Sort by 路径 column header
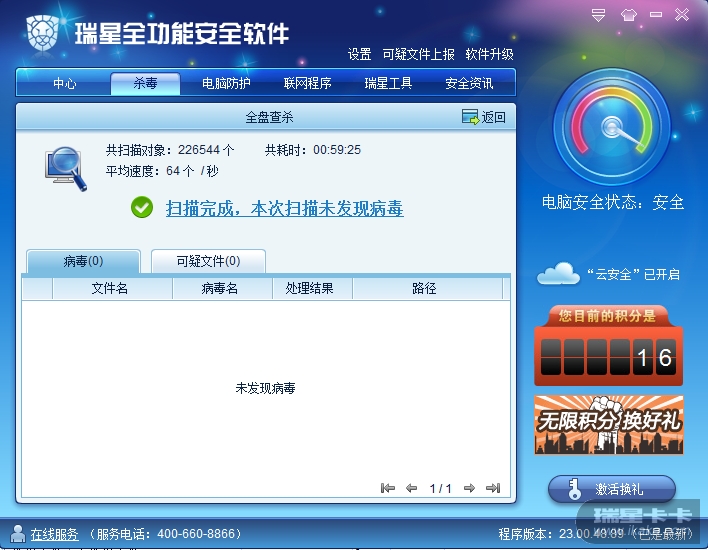 [x=427, y=288]
